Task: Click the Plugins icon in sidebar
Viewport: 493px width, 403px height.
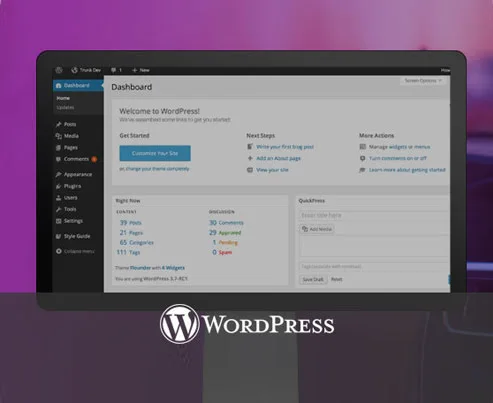Action: [x=59, y=186]
